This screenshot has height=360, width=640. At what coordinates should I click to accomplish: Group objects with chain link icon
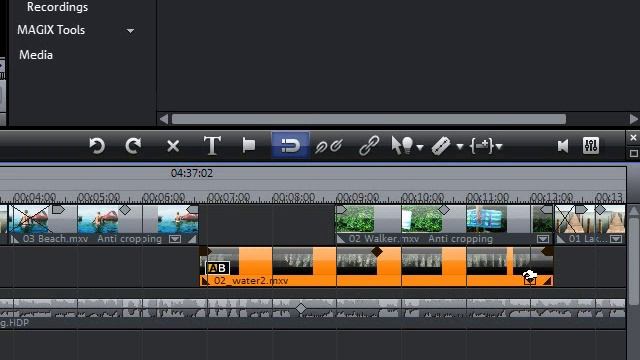369,146
